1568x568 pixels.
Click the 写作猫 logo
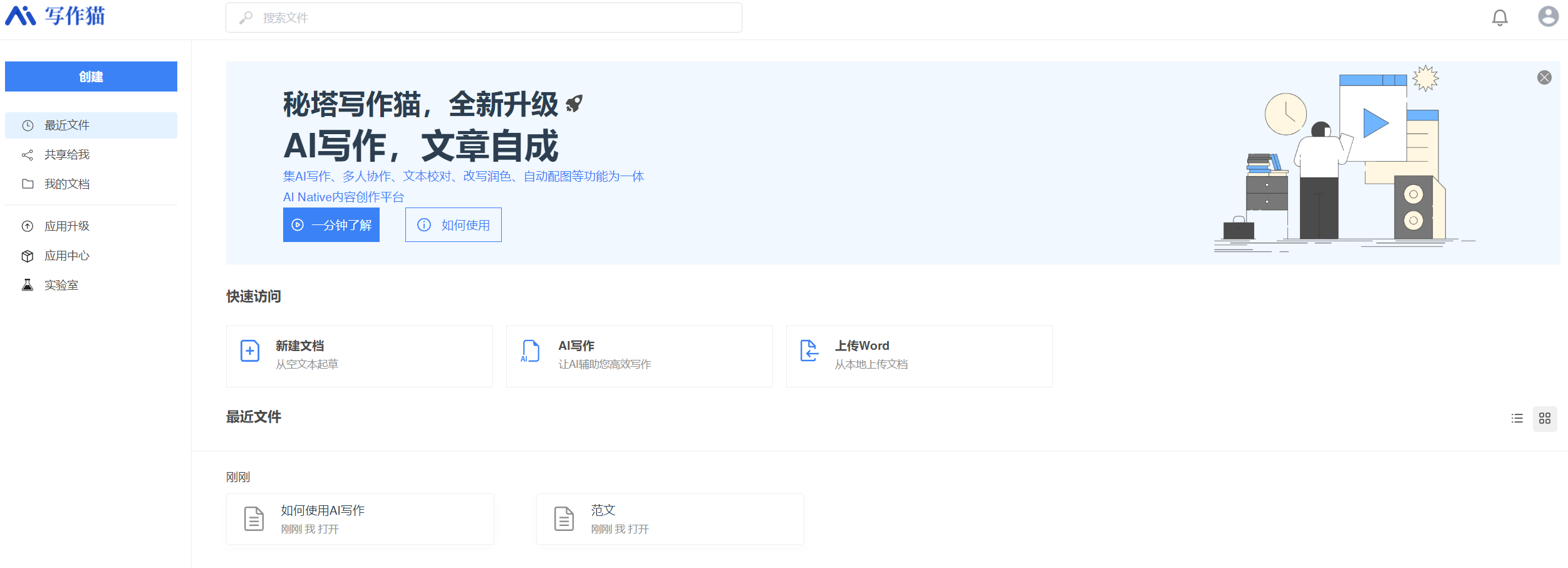pyautogui.click(x=56, y=17)
